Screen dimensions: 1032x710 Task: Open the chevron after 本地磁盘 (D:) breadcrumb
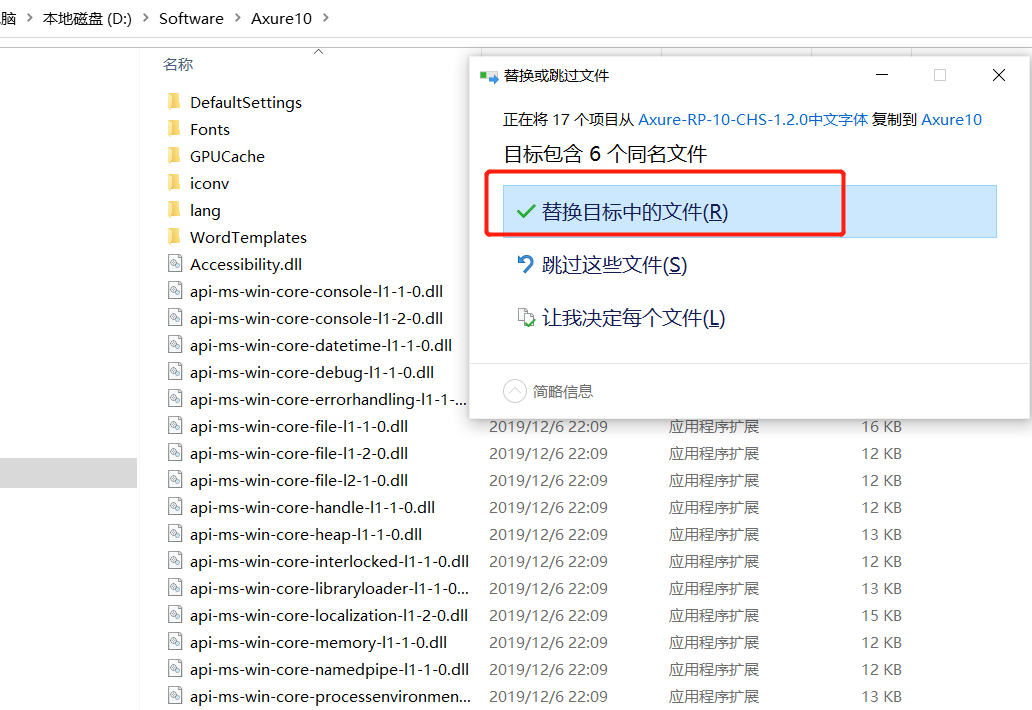(x=146, y=19)
